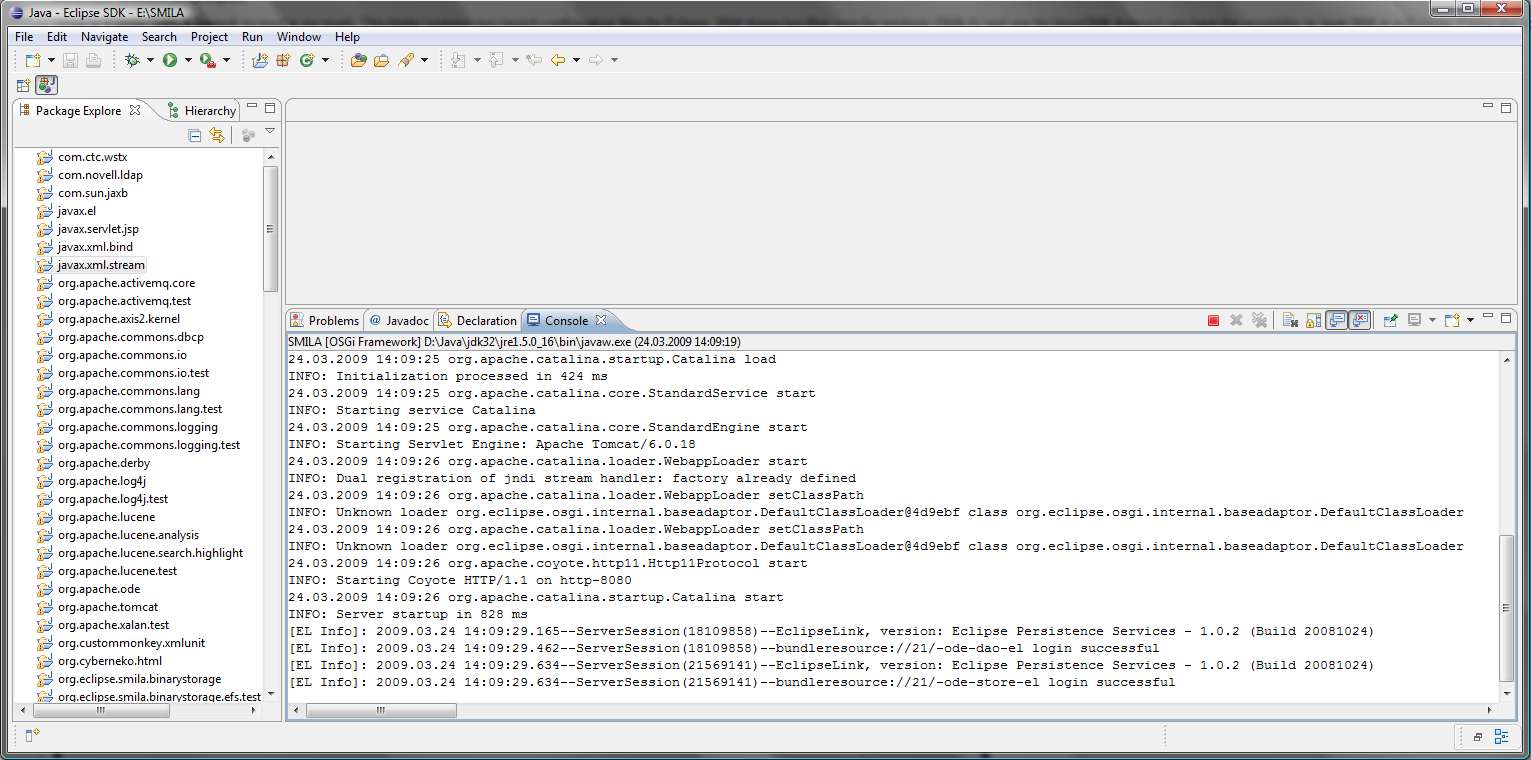Click the Clear Console icon
This screenshot has width=1531, height=760.
(1290, 321)
